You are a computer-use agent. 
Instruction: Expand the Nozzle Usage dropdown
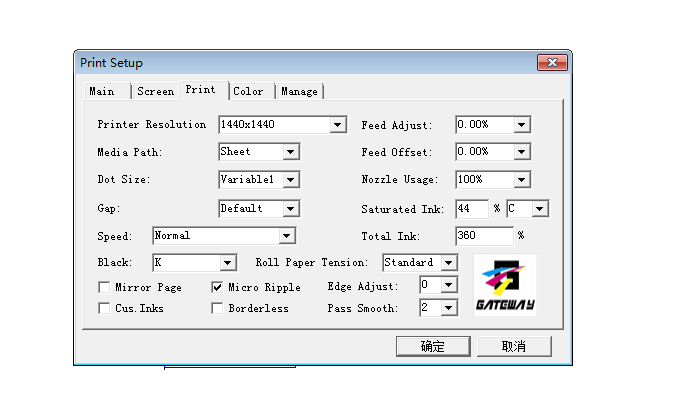pyautogui.click(x=522, y=180)
